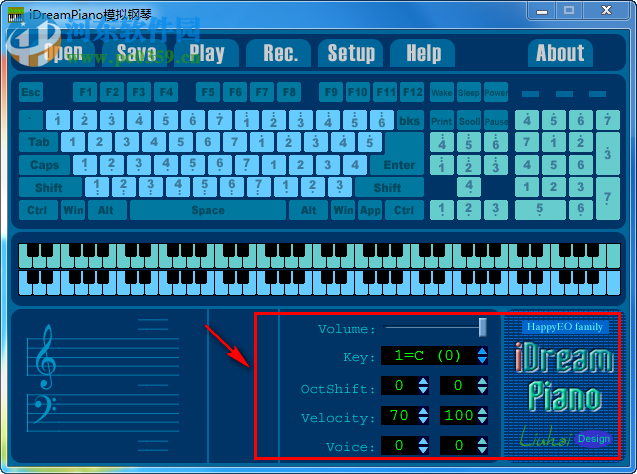Decrease the second Voice value

pos(482,450)
